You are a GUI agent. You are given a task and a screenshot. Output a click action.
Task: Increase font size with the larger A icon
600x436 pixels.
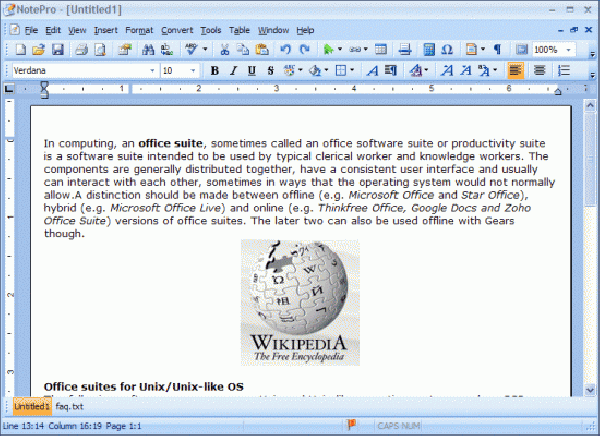[447, 70]
